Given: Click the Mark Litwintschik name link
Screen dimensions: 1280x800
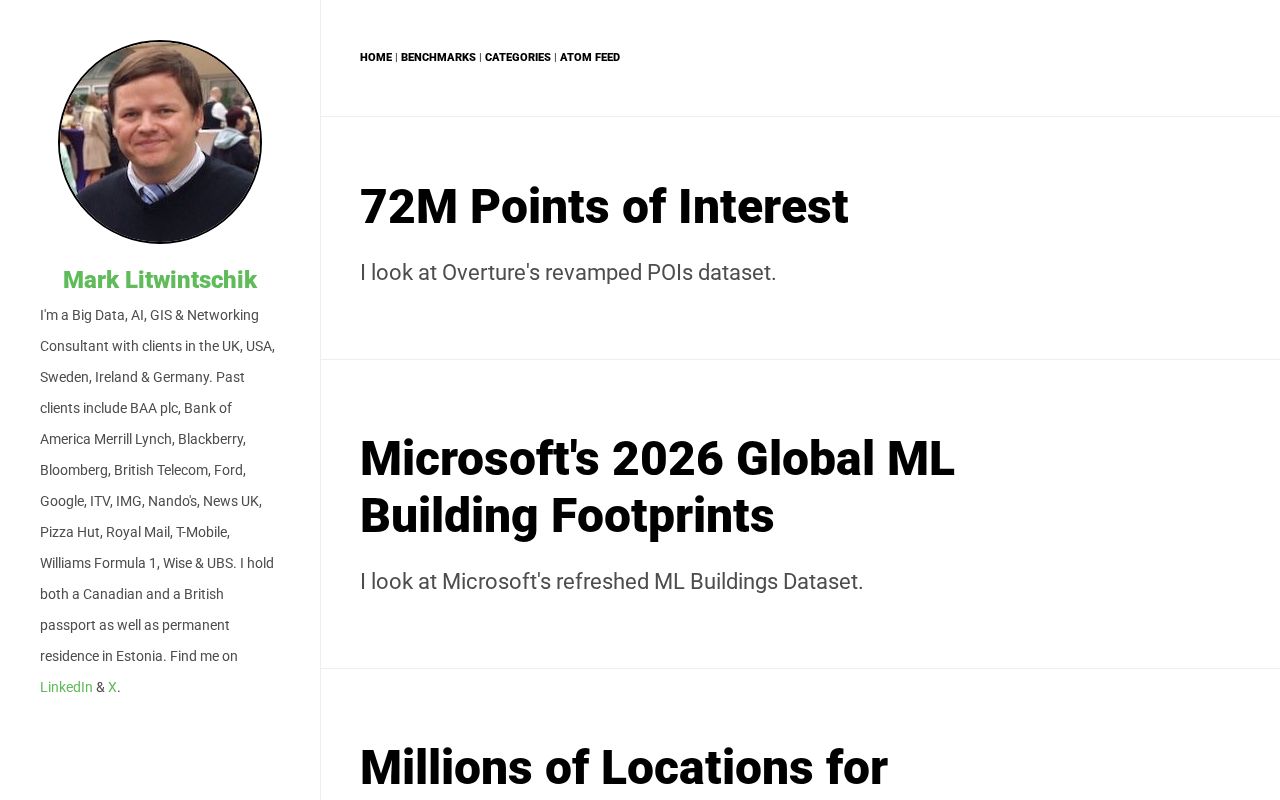Looking at the screenshot, I should [159, 280].
